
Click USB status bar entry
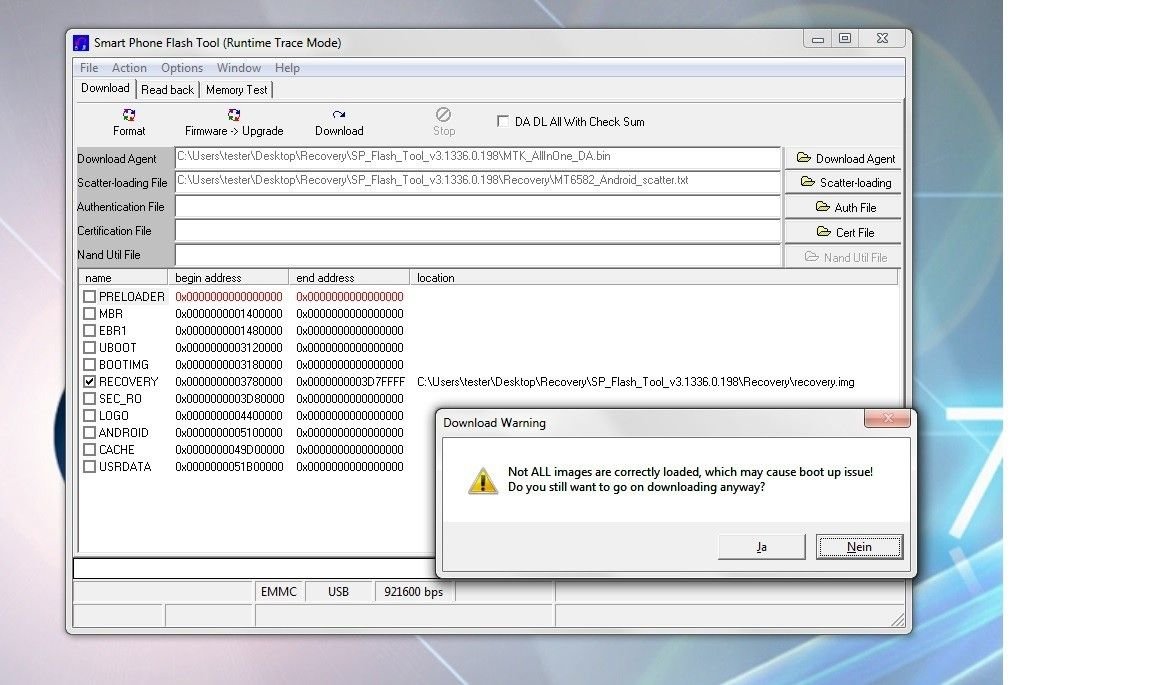point(339,592)
